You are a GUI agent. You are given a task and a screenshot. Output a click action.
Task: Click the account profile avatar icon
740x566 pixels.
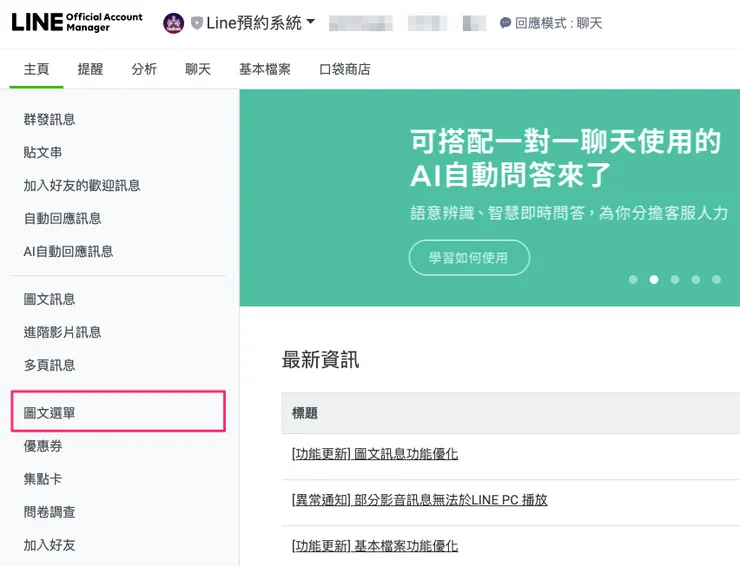coord(173,23)
